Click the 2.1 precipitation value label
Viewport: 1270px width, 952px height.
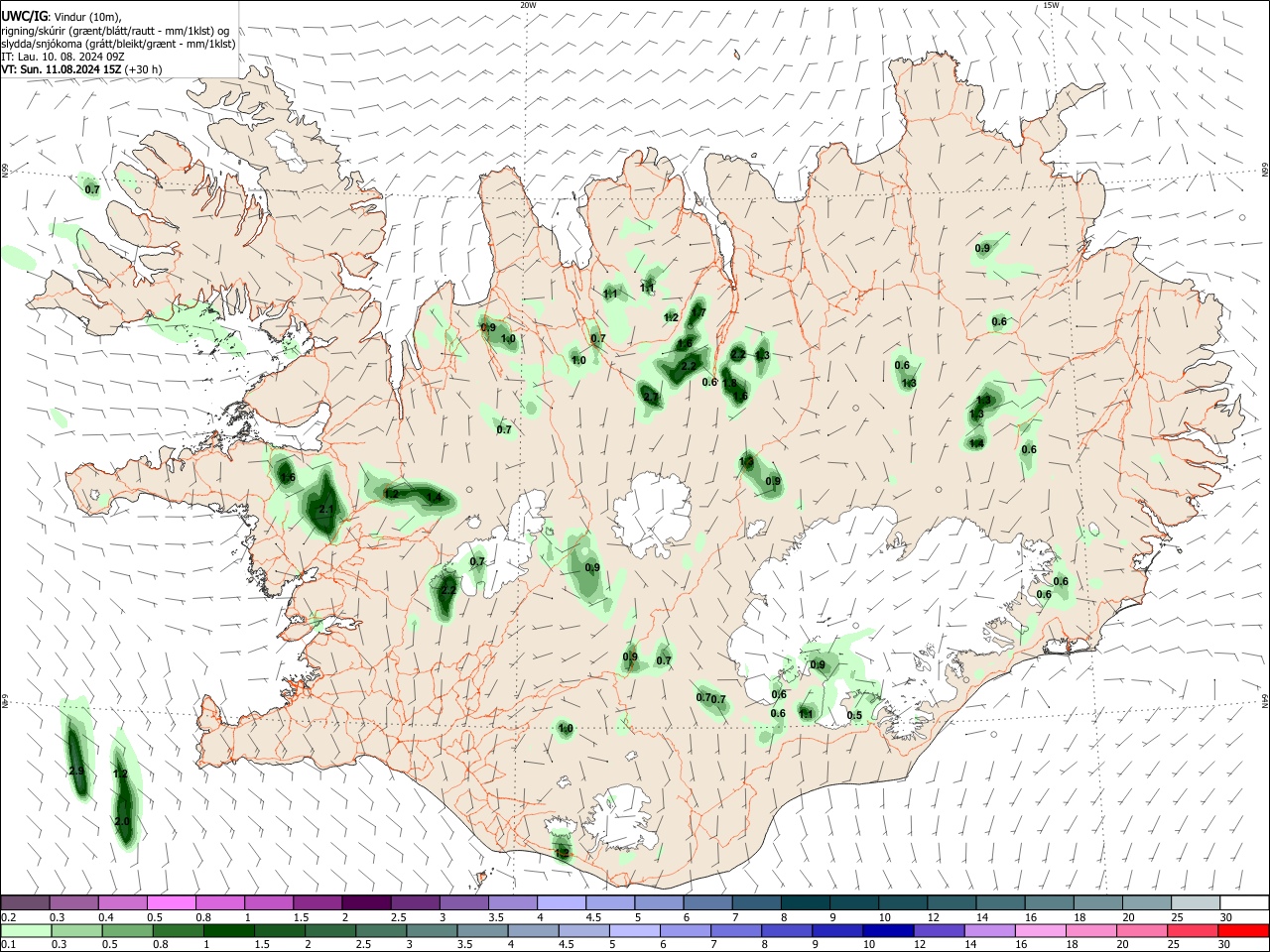tap(326, 510)
